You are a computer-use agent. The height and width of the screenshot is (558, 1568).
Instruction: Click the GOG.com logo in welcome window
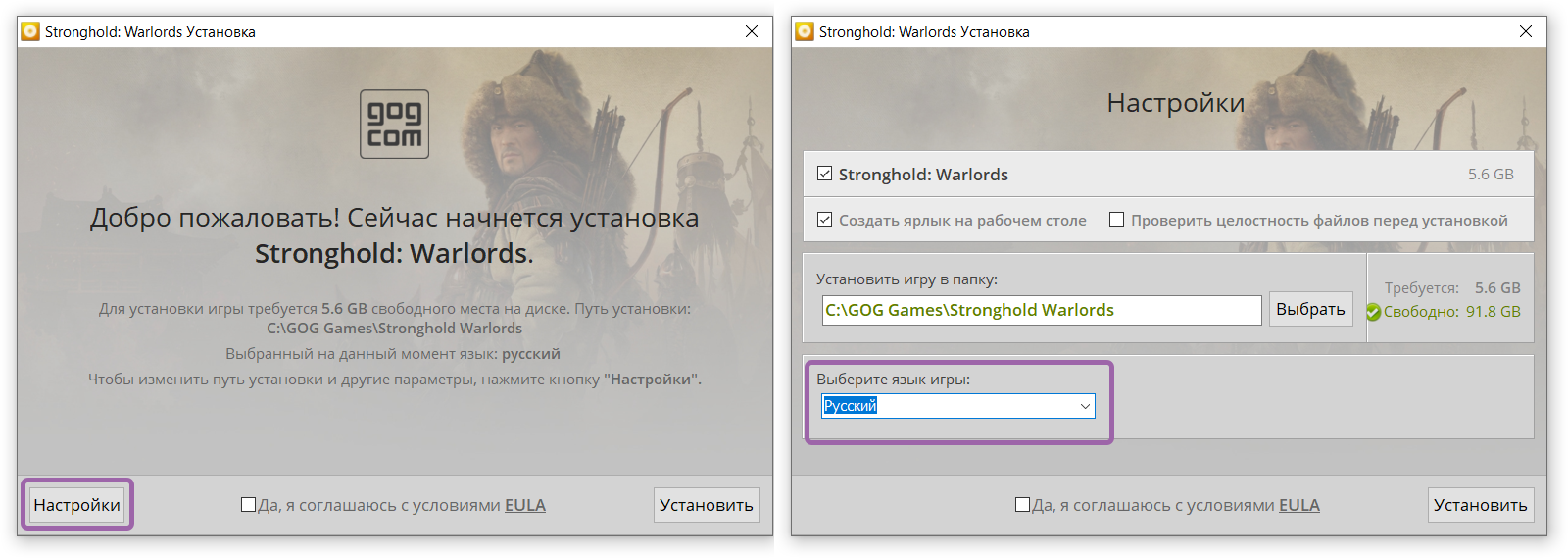tap(394, 125)
